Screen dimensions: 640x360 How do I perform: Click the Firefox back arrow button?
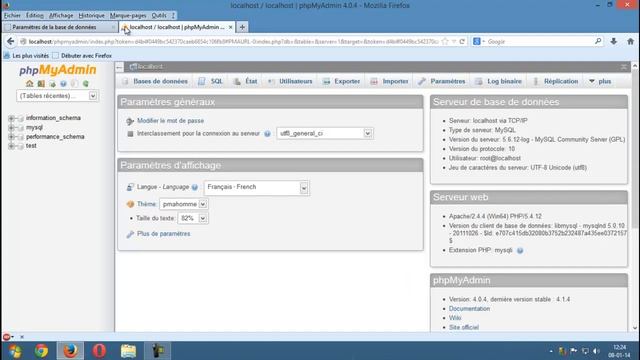tap(10, 41)
